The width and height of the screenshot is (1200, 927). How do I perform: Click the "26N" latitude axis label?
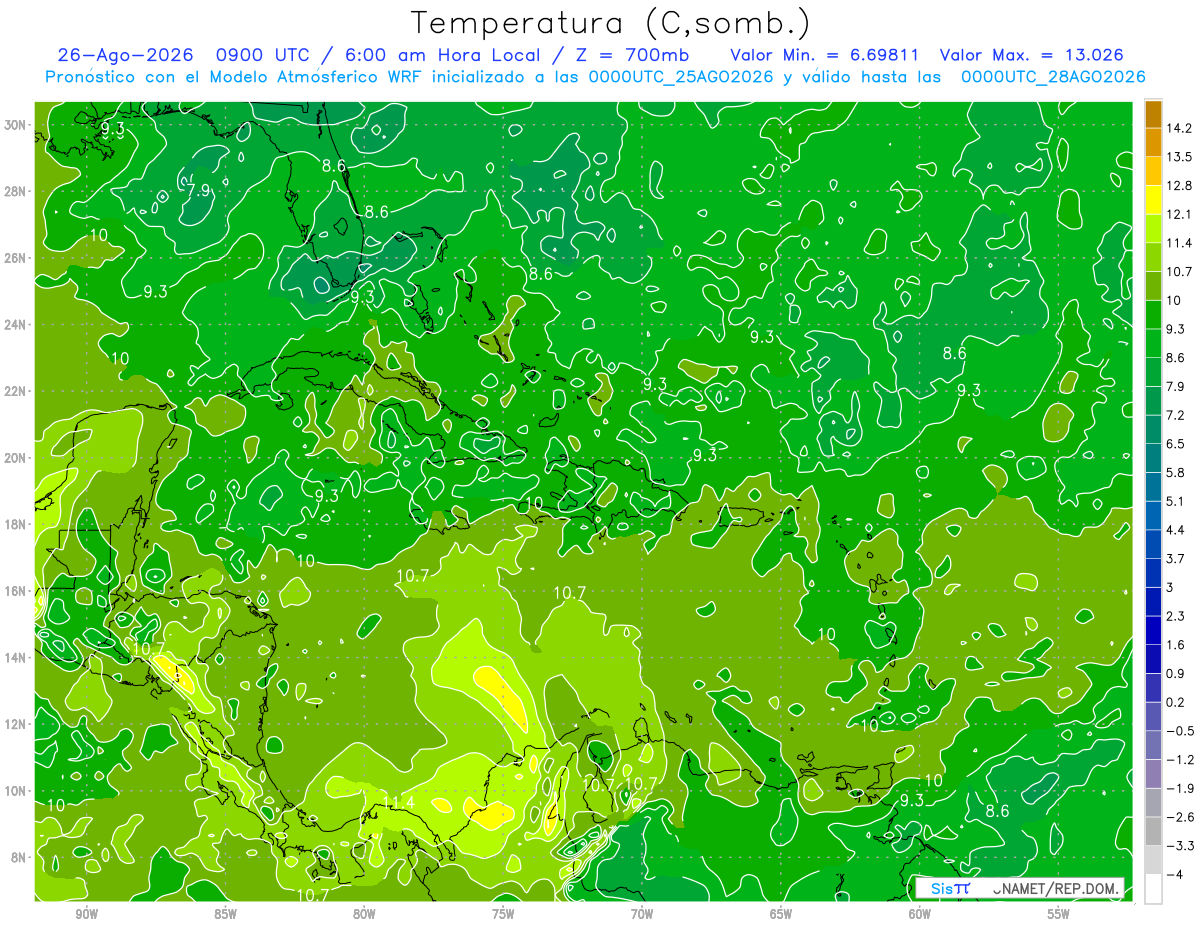point(16,258)
